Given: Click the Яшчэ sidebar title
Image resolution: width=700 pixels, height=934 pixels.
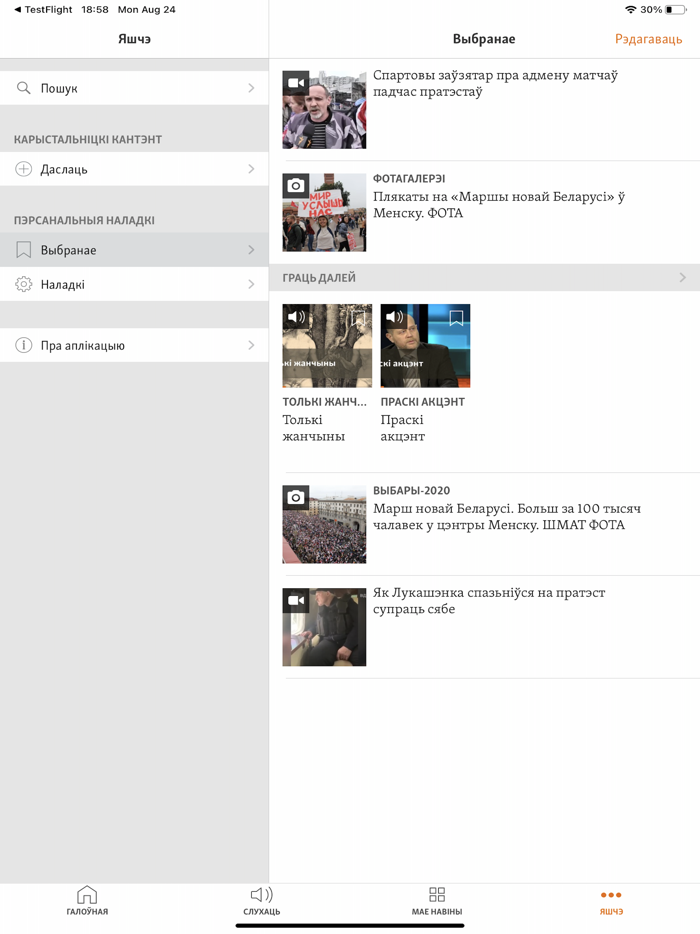Looking at the screenshot, I should point(134,39).
